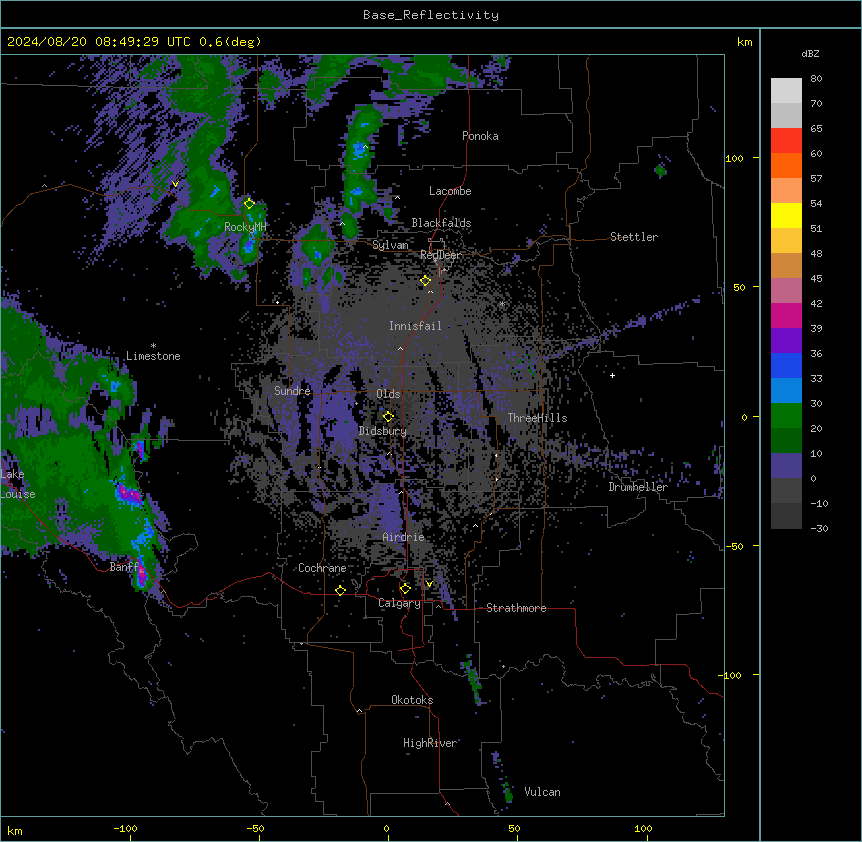Click the Olds town label
This screenshot has height=842, width=862.
pyautogui.click(x=388, y=394)
